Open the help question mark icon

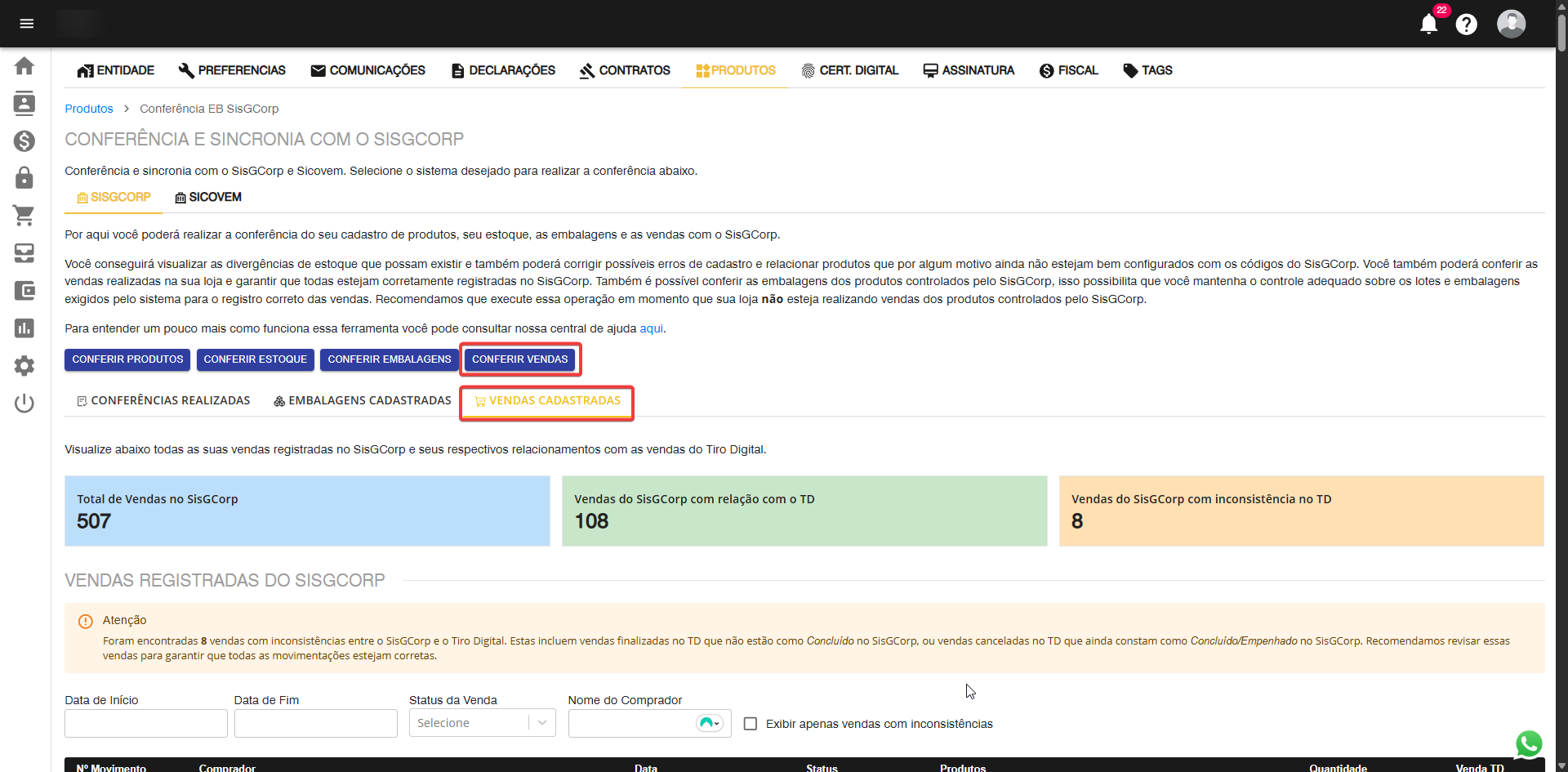[x=1466, y=25]
